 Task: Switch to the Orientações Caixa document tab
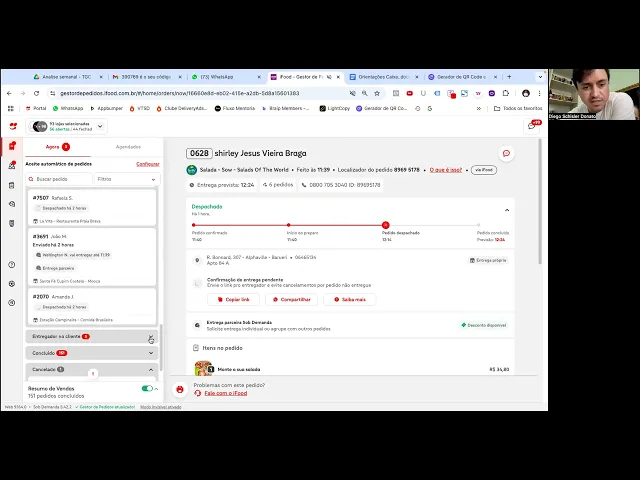(x=384, y=77)
